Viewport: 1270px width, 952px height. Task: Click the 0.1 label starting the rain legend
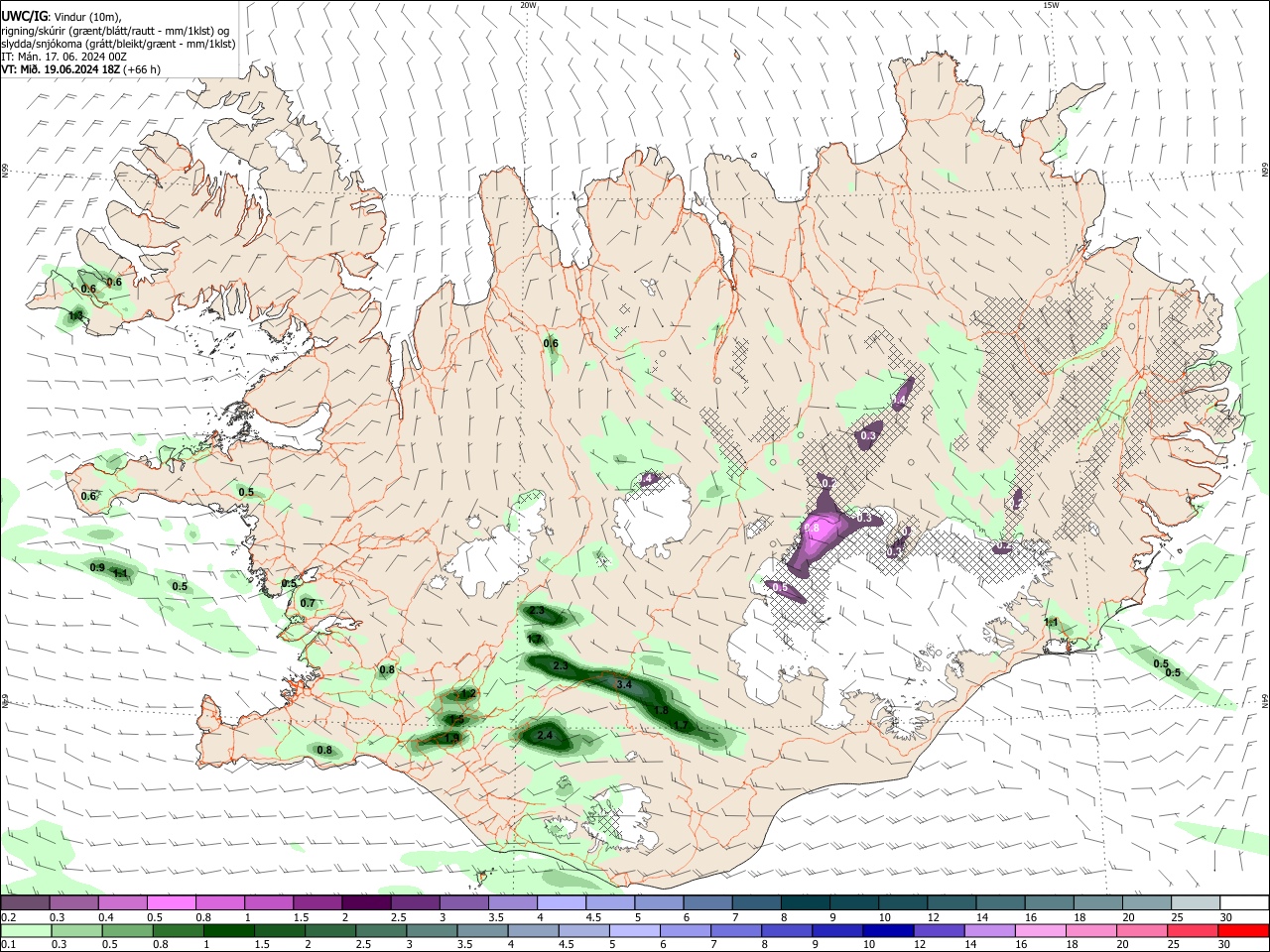[x=8, y=944]
